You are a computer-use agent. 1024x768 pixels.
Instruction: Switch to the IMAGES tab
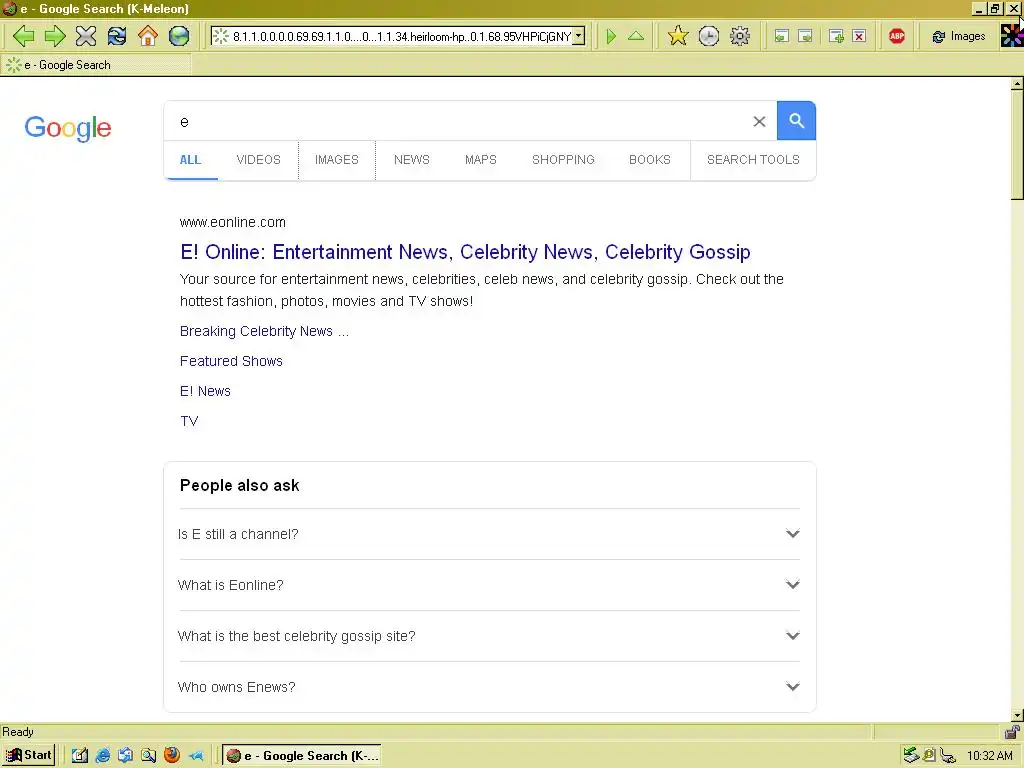(x=337, y=160)
